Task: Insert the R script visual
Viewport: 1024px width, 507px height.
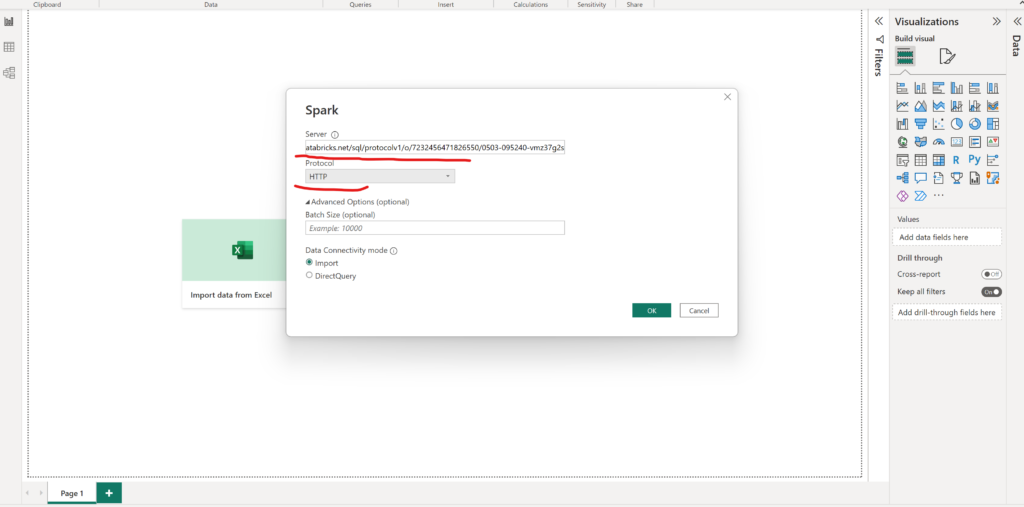Action: [956, 159]
